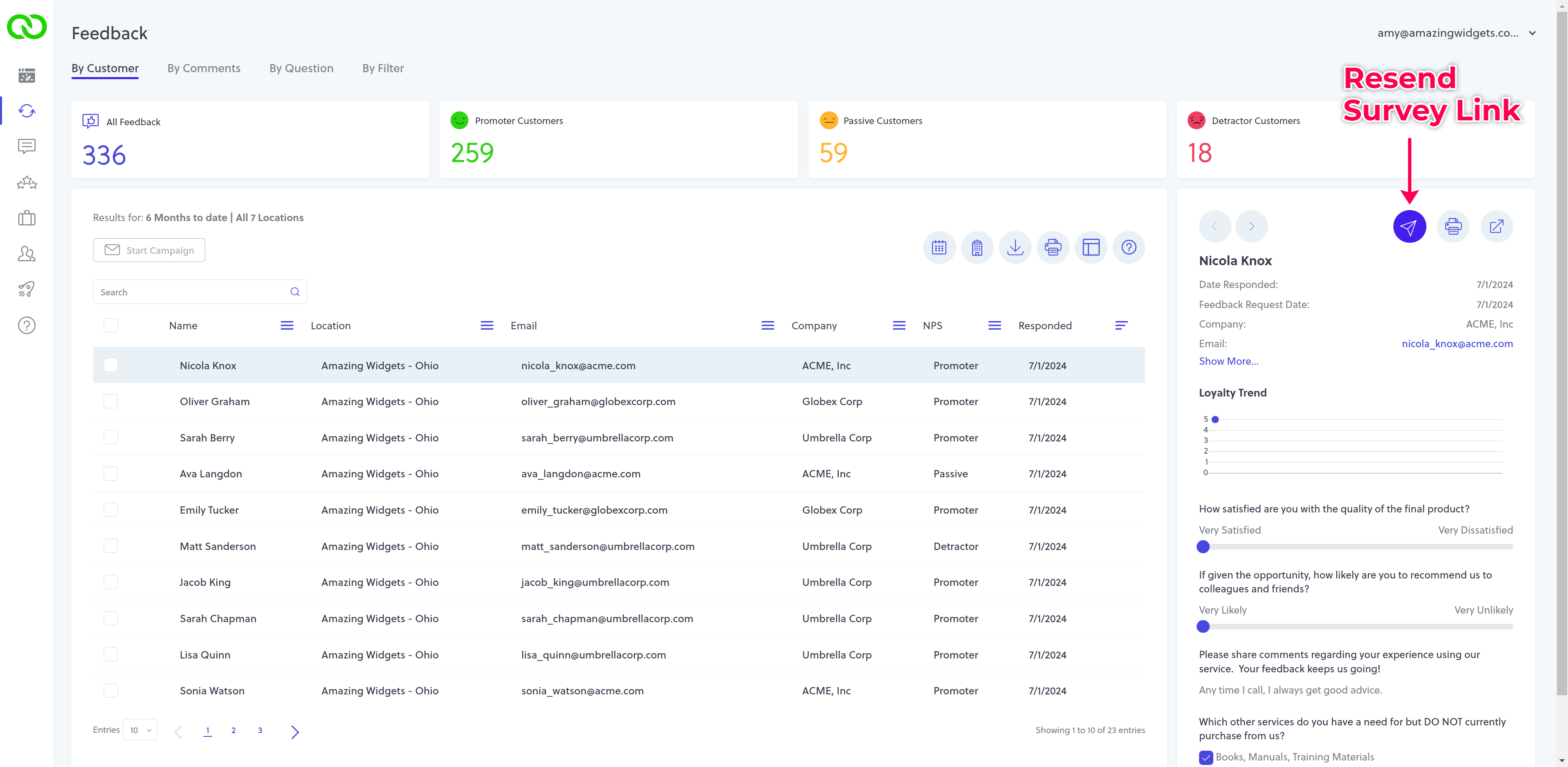Expand the amy@amazingwidgets account dropdown
The width and height of the screenshot is (1568, 767).
pyautogui.click(x=1532, y=33)
